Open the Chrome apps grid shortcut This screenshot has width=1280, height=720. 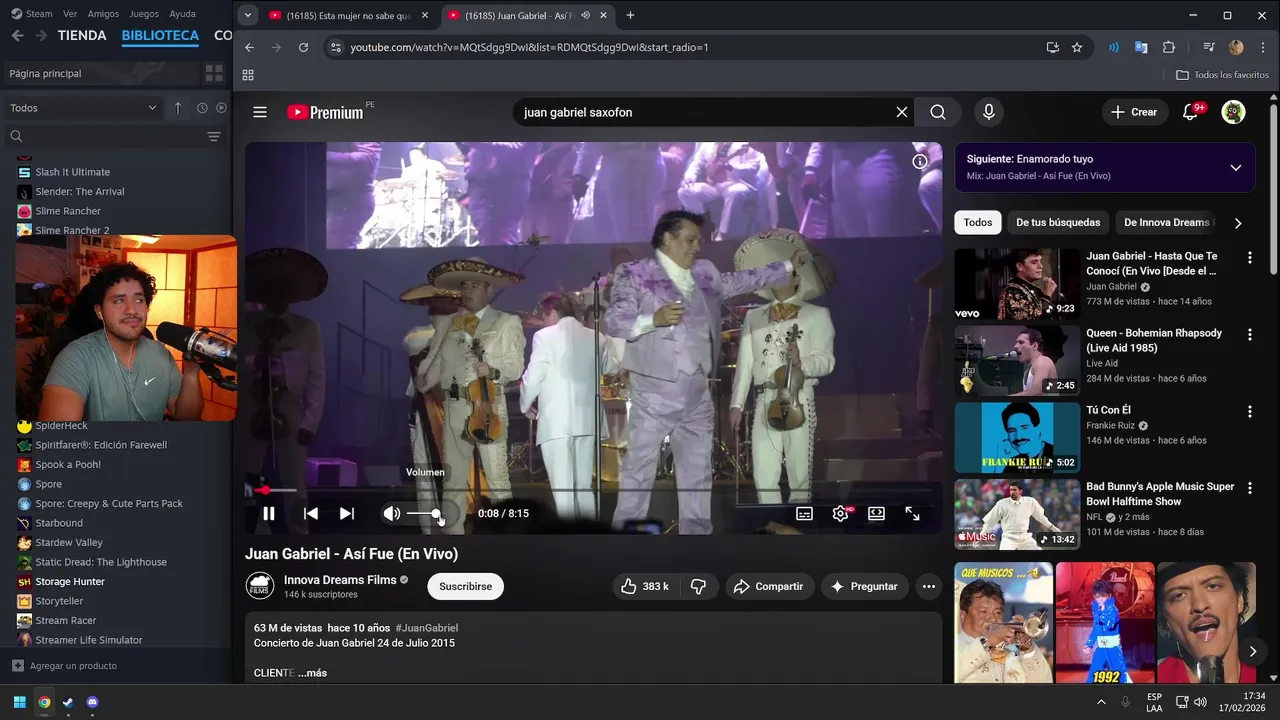[248, 75]
